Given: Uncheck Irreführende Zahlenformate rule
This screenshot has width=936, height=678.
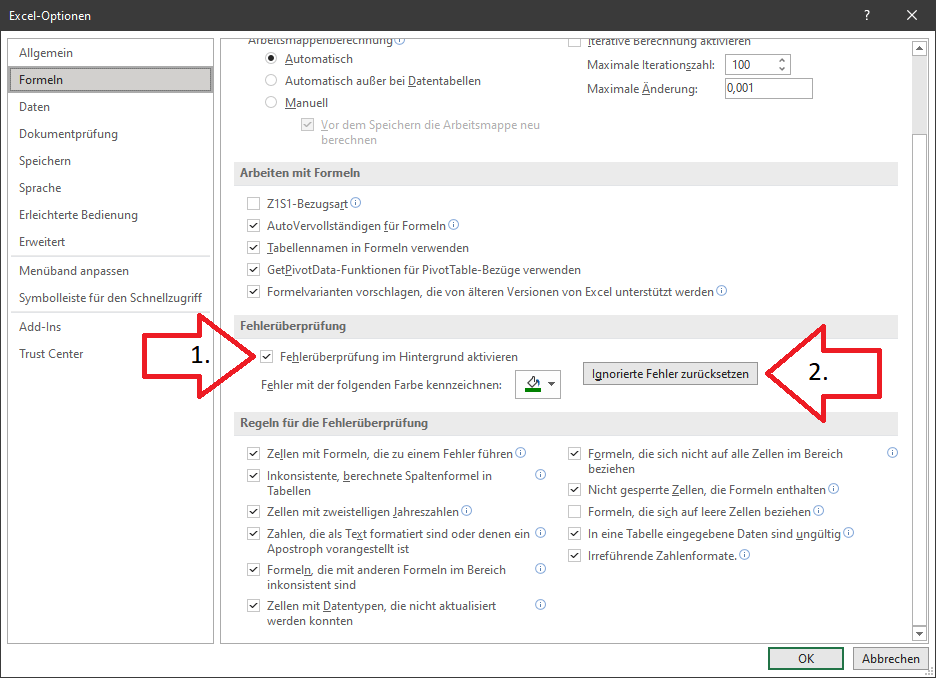Looking at the screenshot, I should click(x=574, y=556).
